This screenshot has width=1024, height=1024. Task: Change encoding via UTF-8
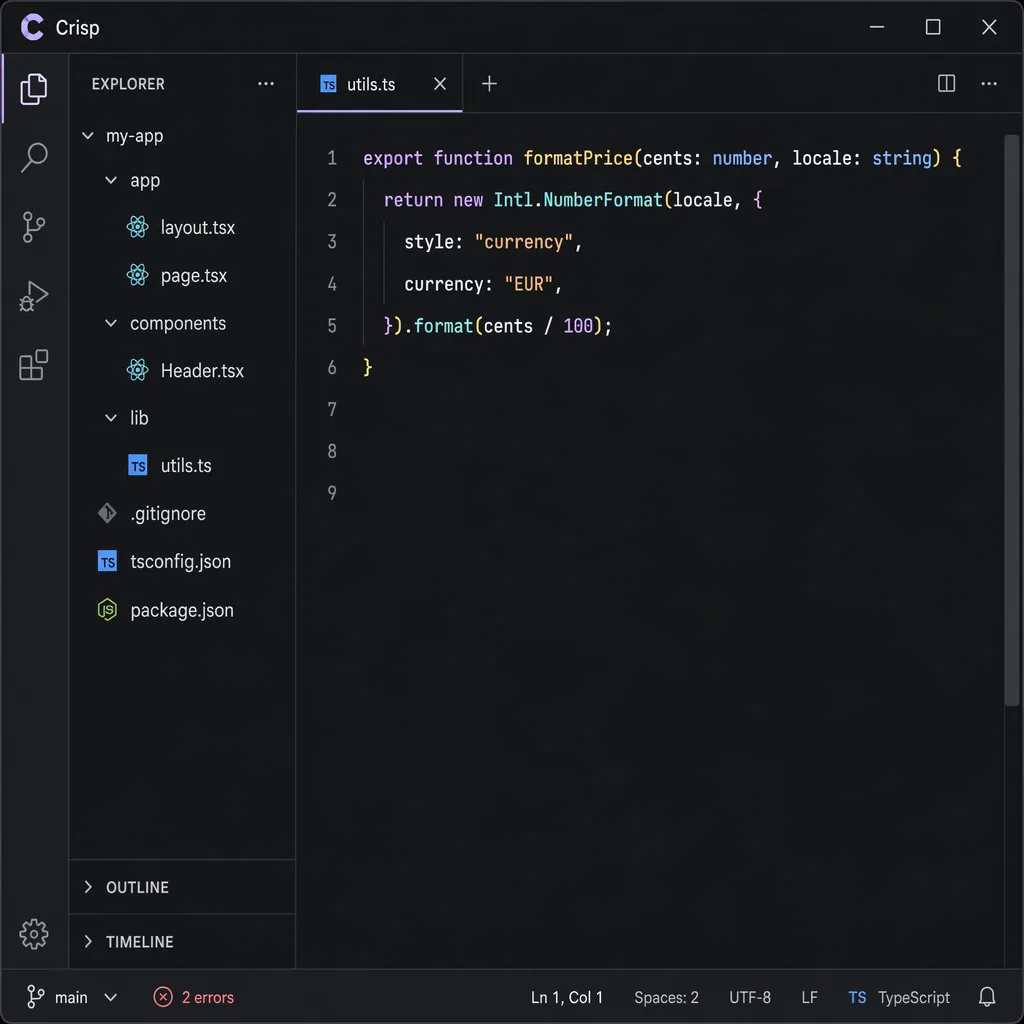pyautogui.click(x=750, y=997)
